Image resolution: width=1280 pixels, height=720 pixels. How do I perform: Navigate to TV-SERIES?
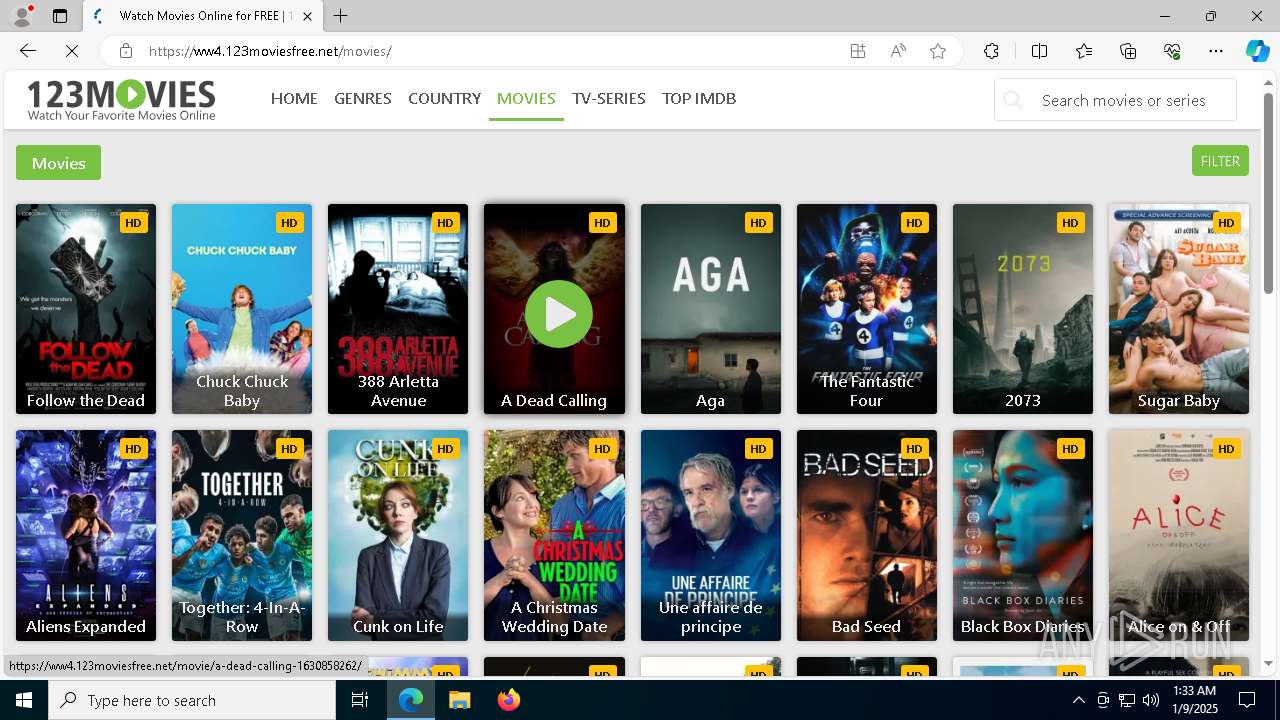tap(609, 98)
